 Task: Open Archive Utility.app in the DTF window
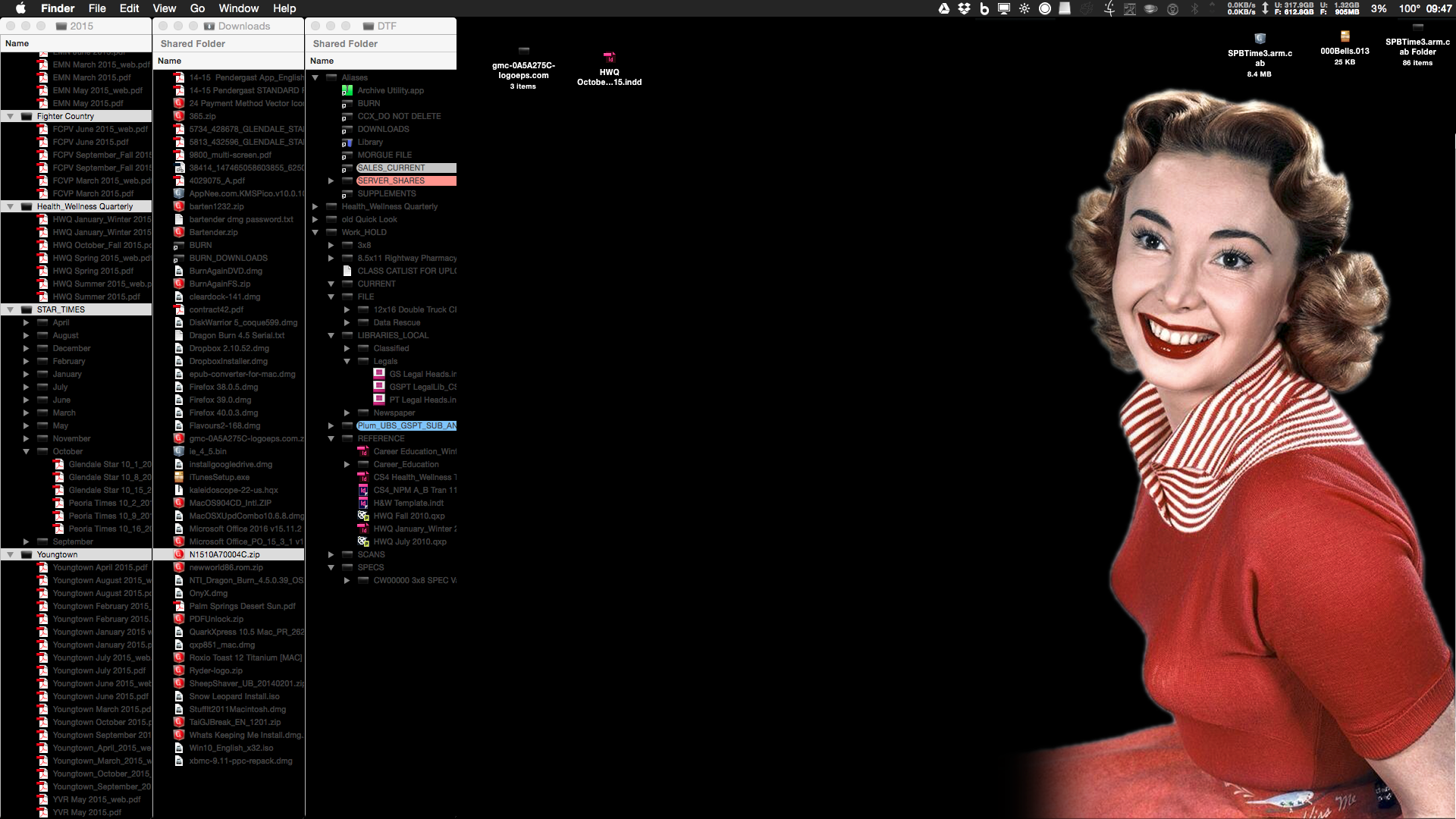(389, 90)
